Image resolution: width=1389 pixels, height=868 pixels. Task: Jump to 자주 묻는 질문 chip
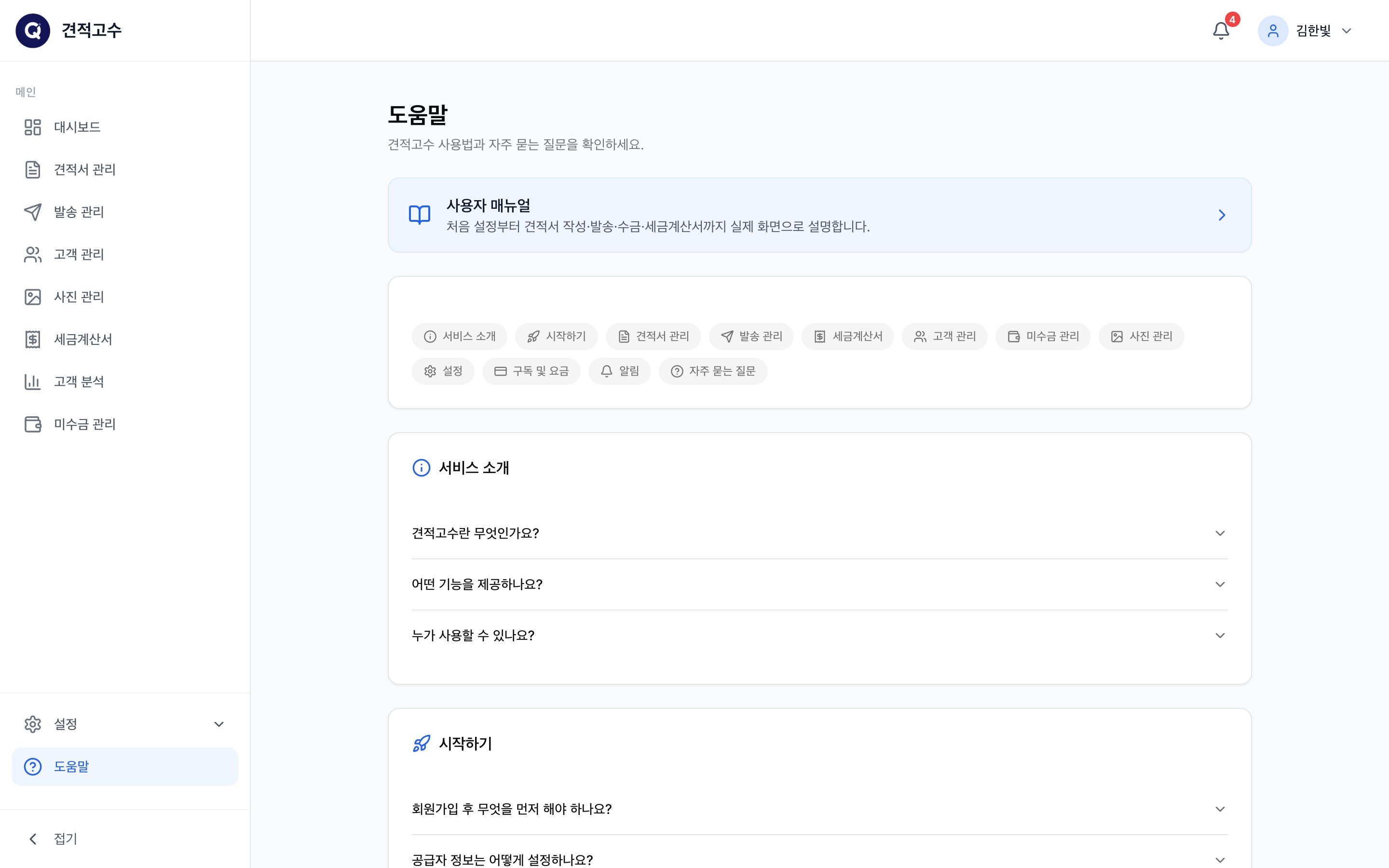point(713,371)
